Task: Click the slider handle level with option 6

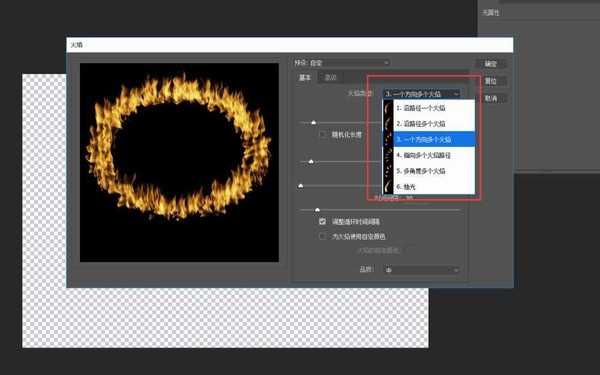Action: (x=301, y=186)
